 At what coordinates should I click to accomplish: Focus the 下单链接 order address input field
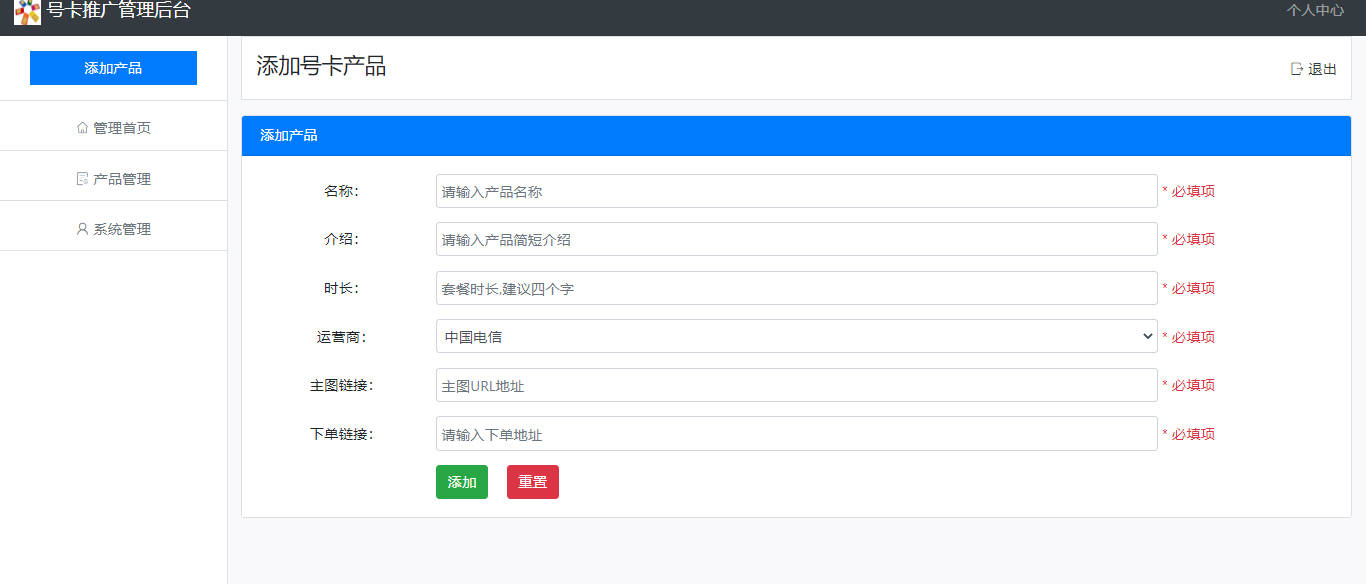(797, 434)
